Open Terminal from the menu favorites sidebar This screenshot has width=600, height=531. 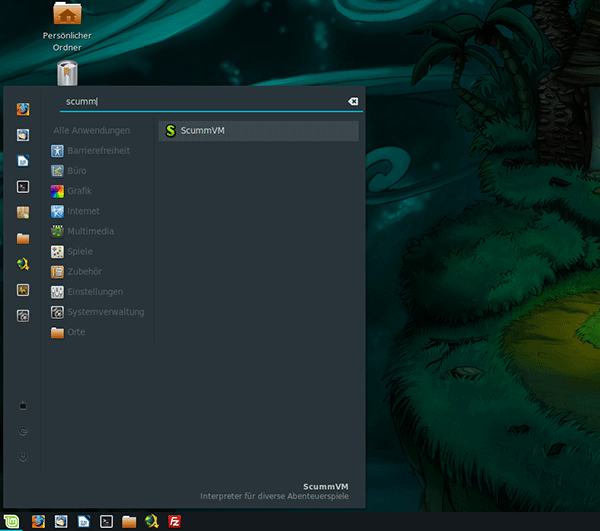tap(23, 187)
